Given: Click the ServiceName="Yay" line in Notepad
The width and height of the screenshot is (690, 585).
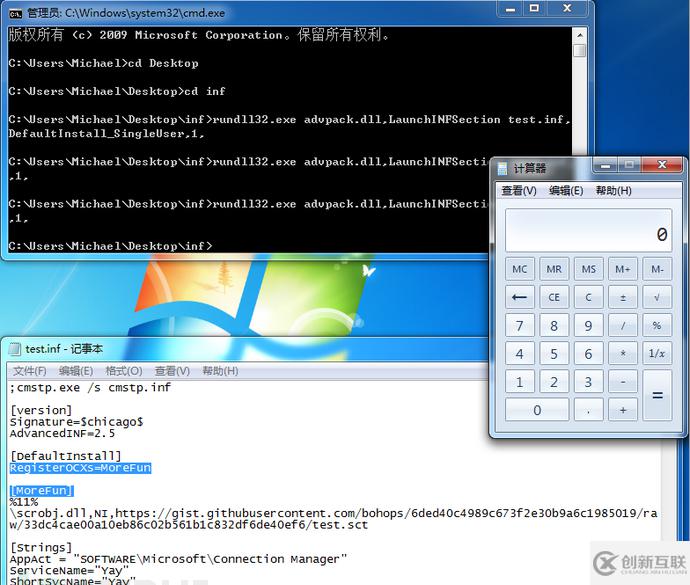Looking at the screenshot, I should coord(69,570).
